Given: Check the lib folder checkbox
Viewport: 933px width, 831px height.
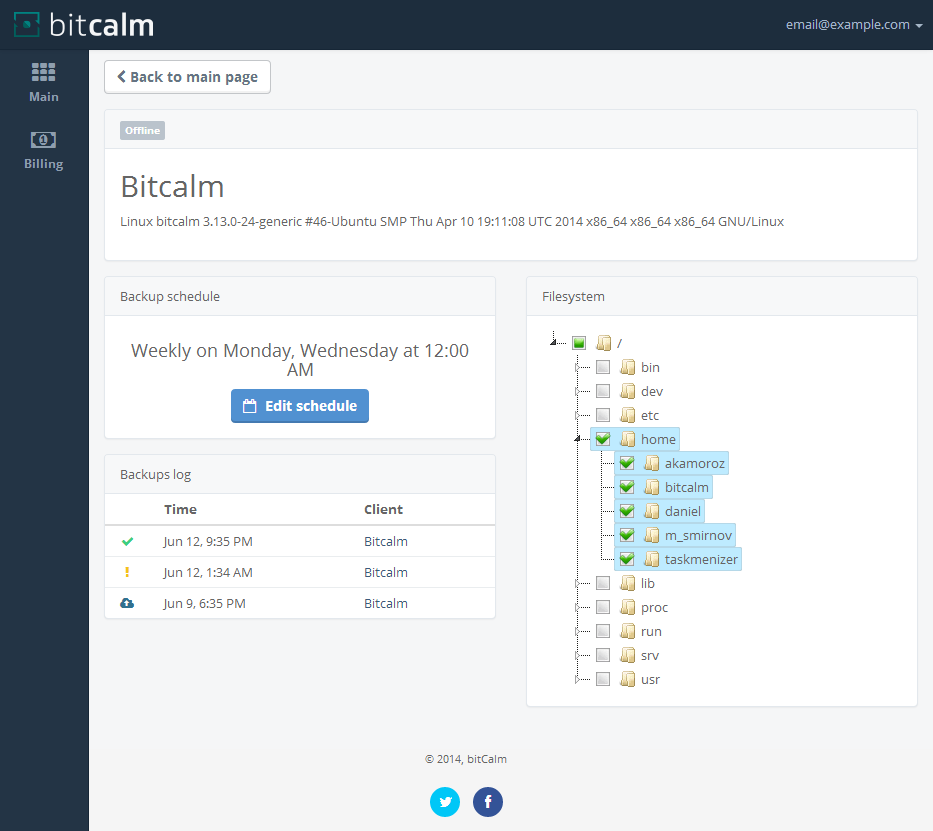Looking at the screenshot, I should (603, 583).
